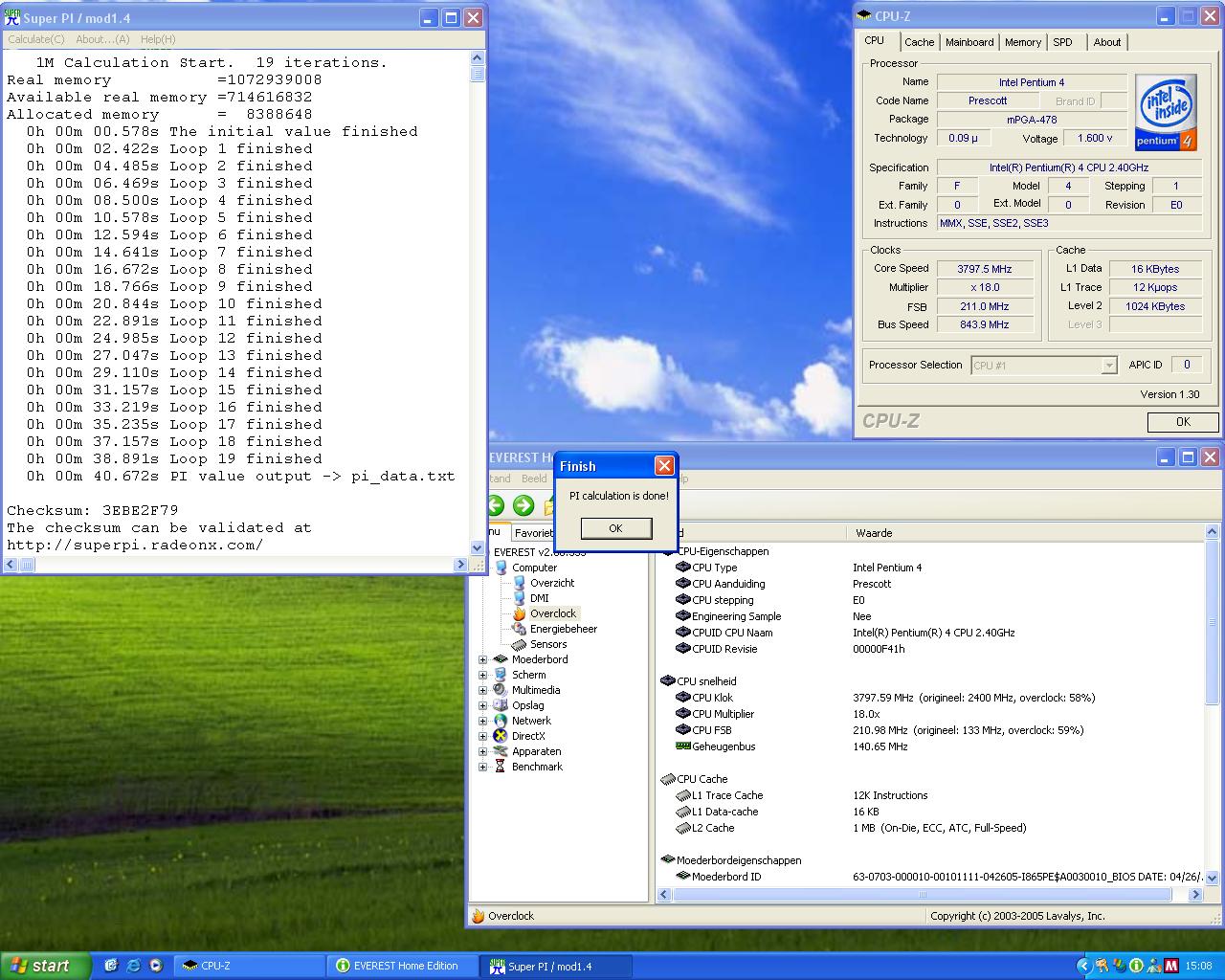Screen dimensions: 1225x980
Task: Click the EVEREST back arrow toolbar icon
Action: pyautogui.click(x=495, y=505)
